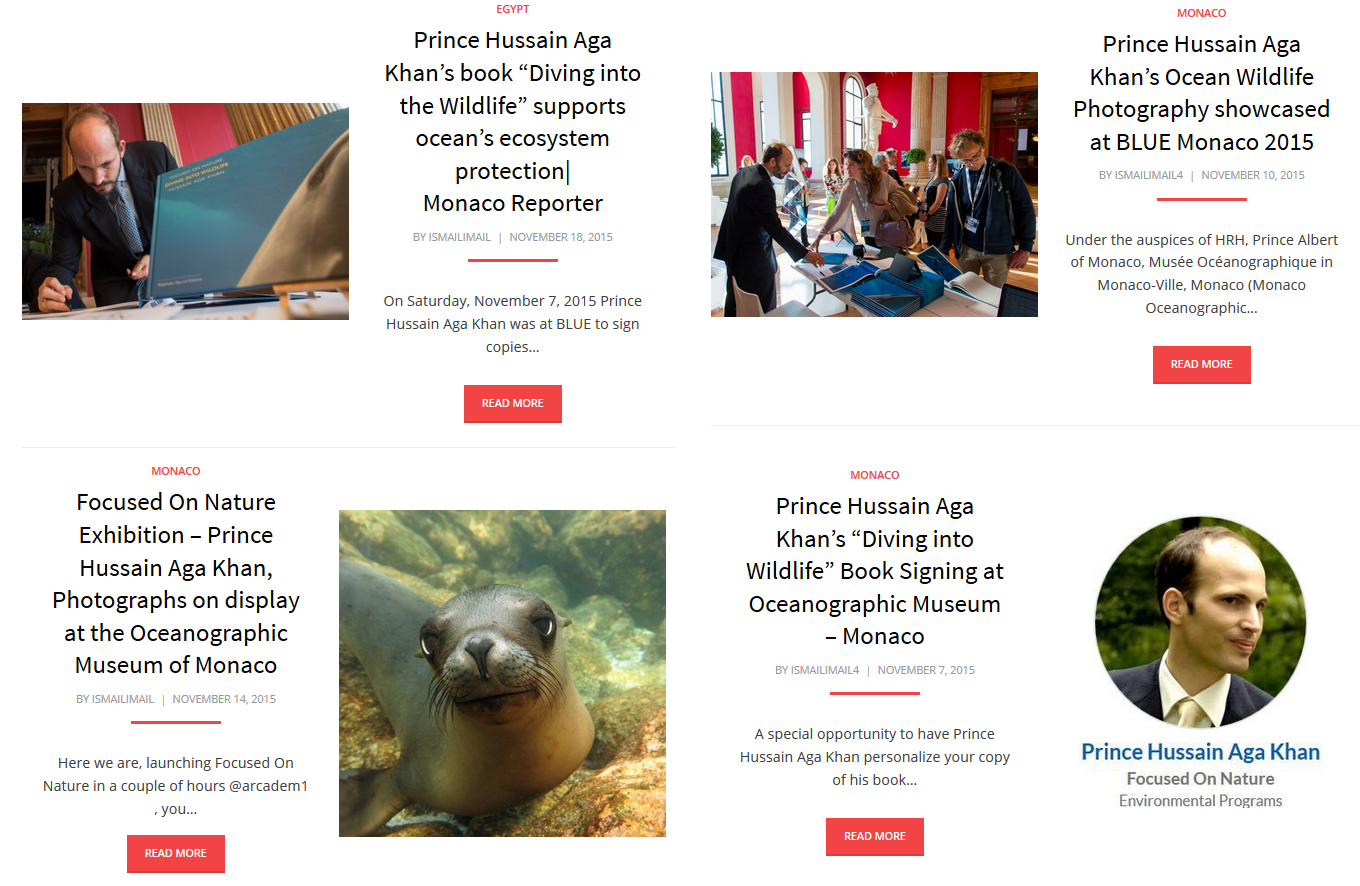Click MONACO tag above Book Signing article

click(x=874, y=475)
